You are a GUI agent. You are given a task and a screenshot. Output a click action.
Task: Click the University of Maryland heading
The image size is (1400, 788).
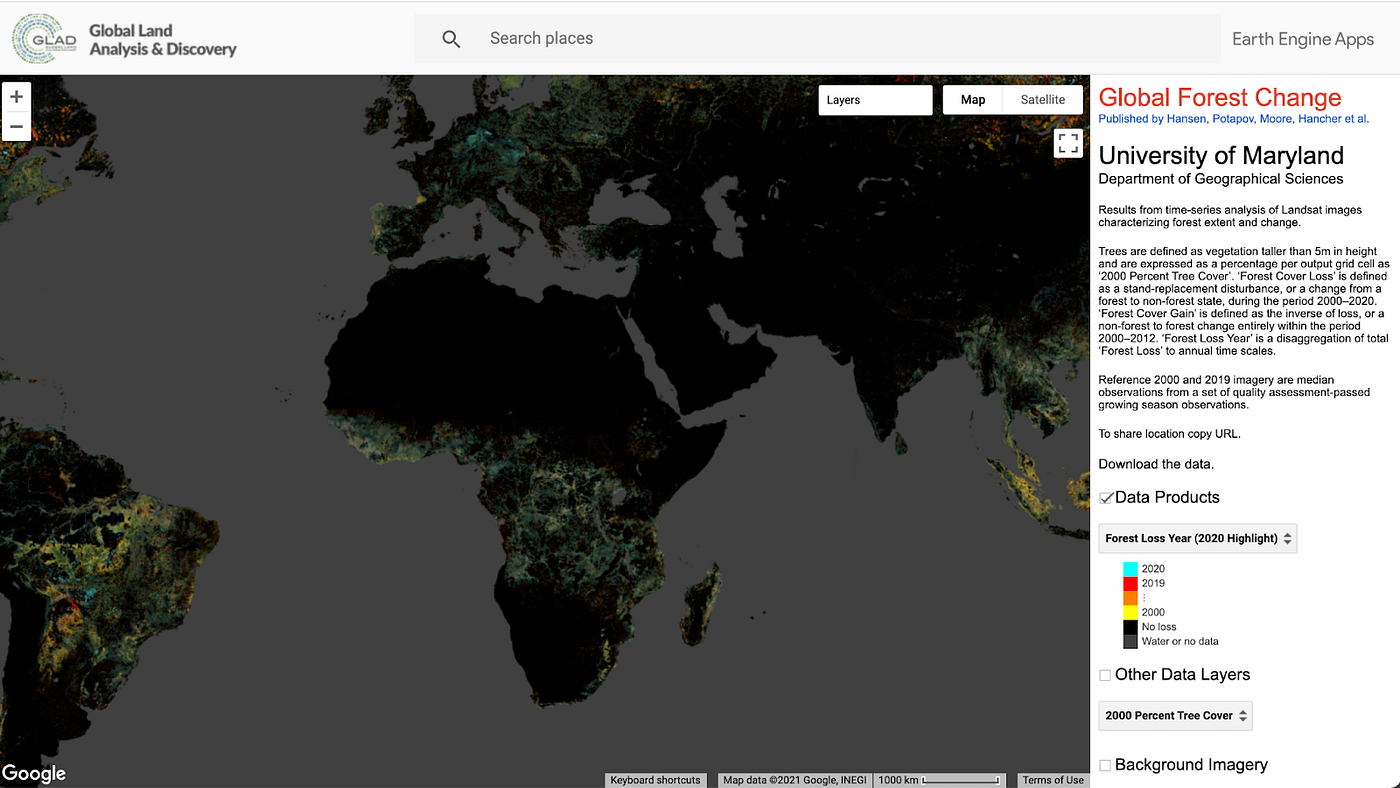[x=1221, y=156]
